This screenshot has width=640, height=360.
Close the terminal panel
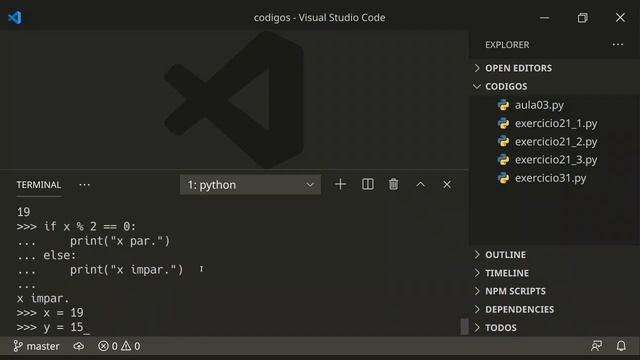447,185
